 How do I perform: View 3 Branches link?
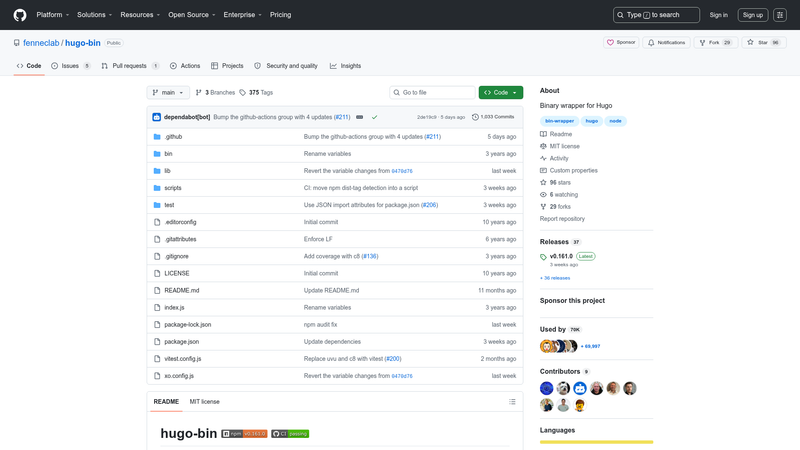pyautogui.click(x=215, y=92)
